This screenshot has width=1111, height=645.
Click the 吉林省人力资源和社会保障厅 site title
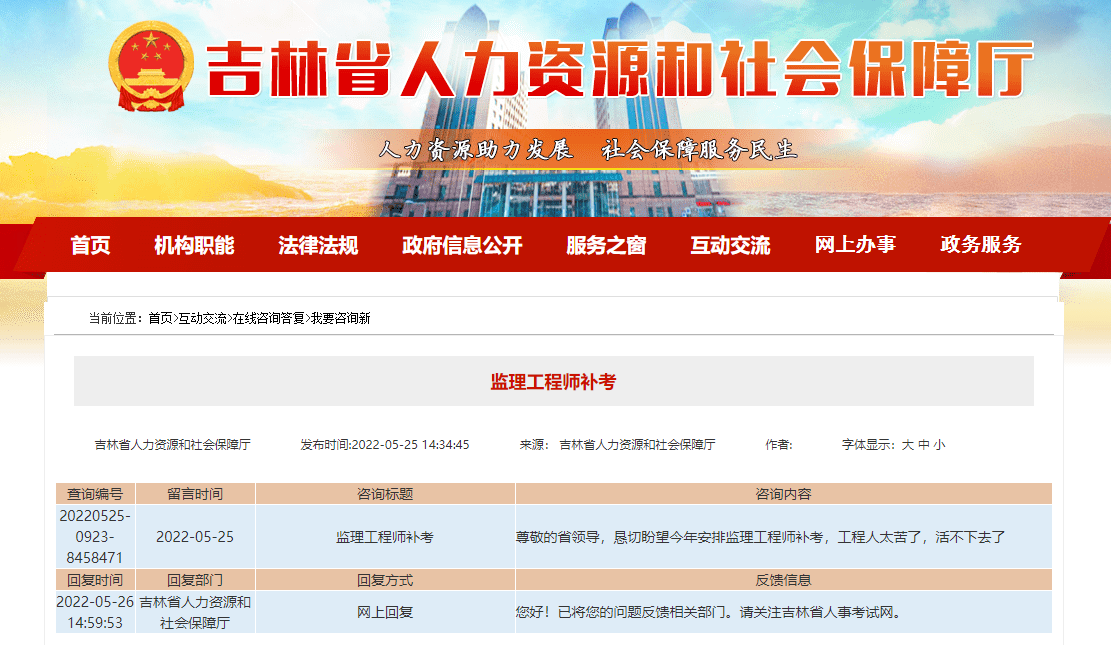[x=618, y=71]
